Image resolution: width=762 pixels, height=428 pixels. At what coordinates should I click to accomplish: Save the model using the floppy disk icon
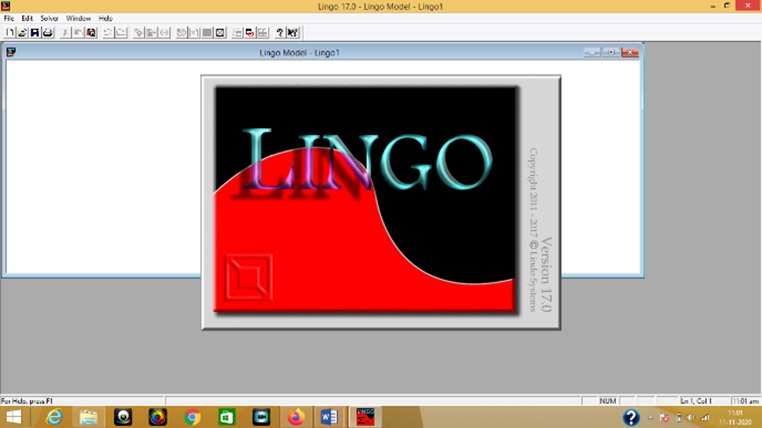click(35, 33)
